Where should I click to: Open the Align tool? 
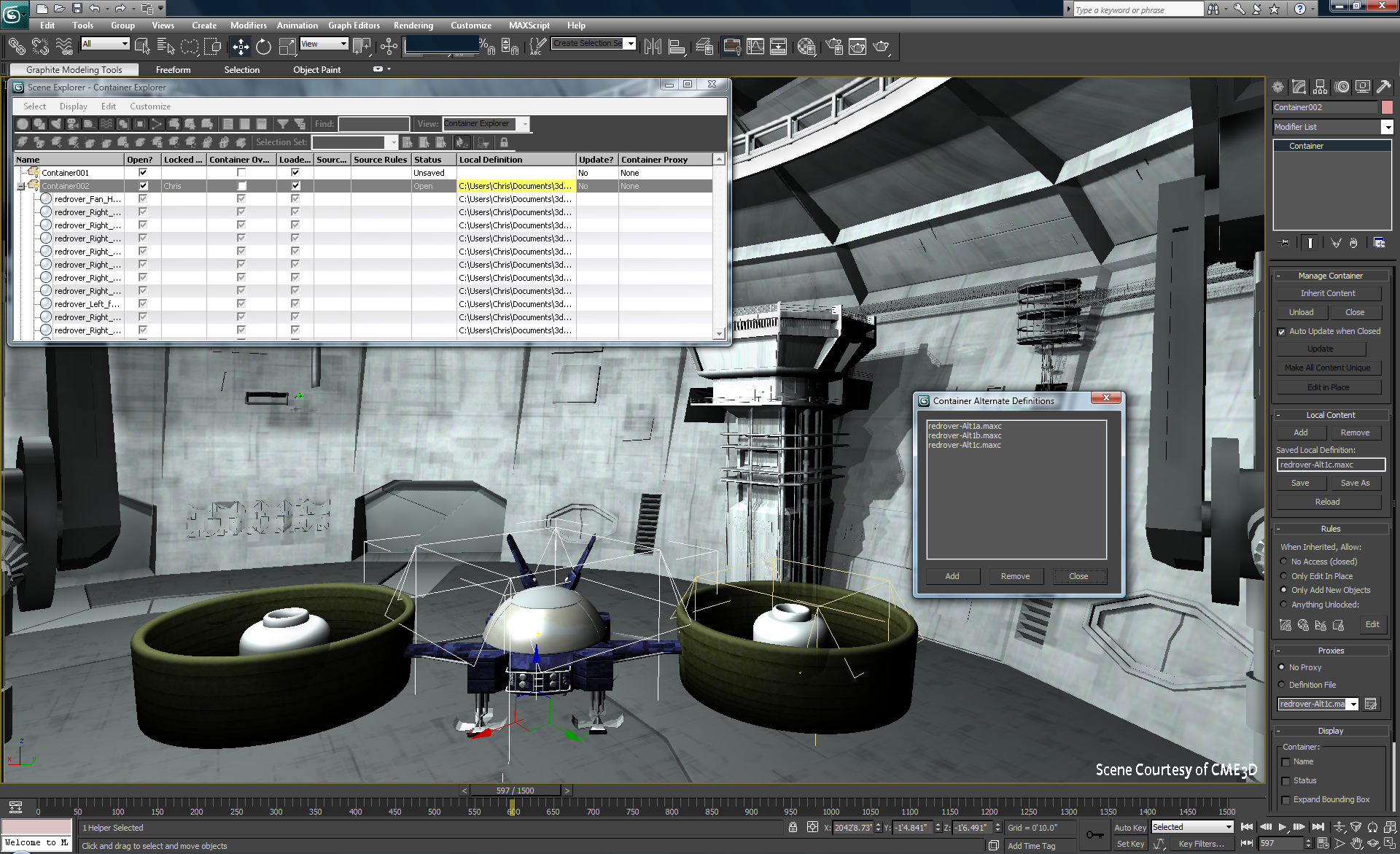[x=677, y=46]
